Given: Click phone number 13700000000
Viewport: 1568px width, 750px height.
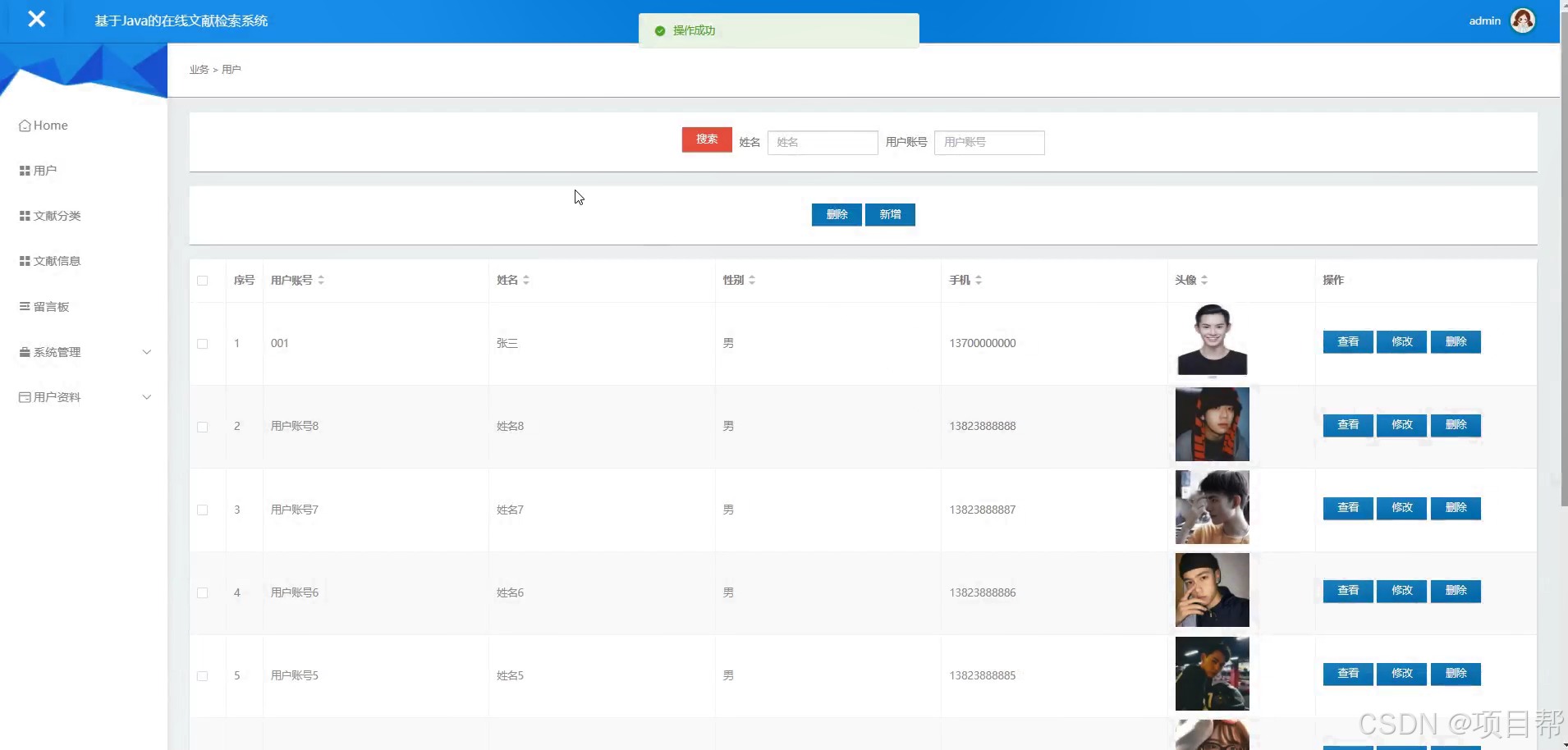Looking at the screenshot, I should 983,343.
